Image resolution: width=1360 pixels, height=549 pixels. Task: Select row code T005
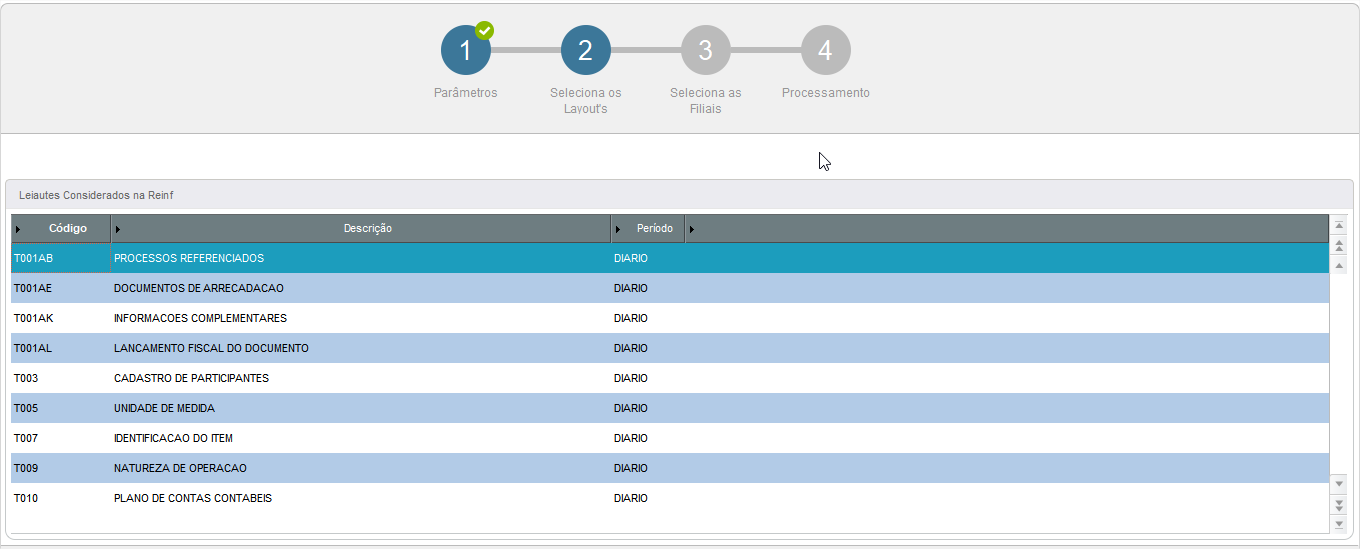[26, 408]
